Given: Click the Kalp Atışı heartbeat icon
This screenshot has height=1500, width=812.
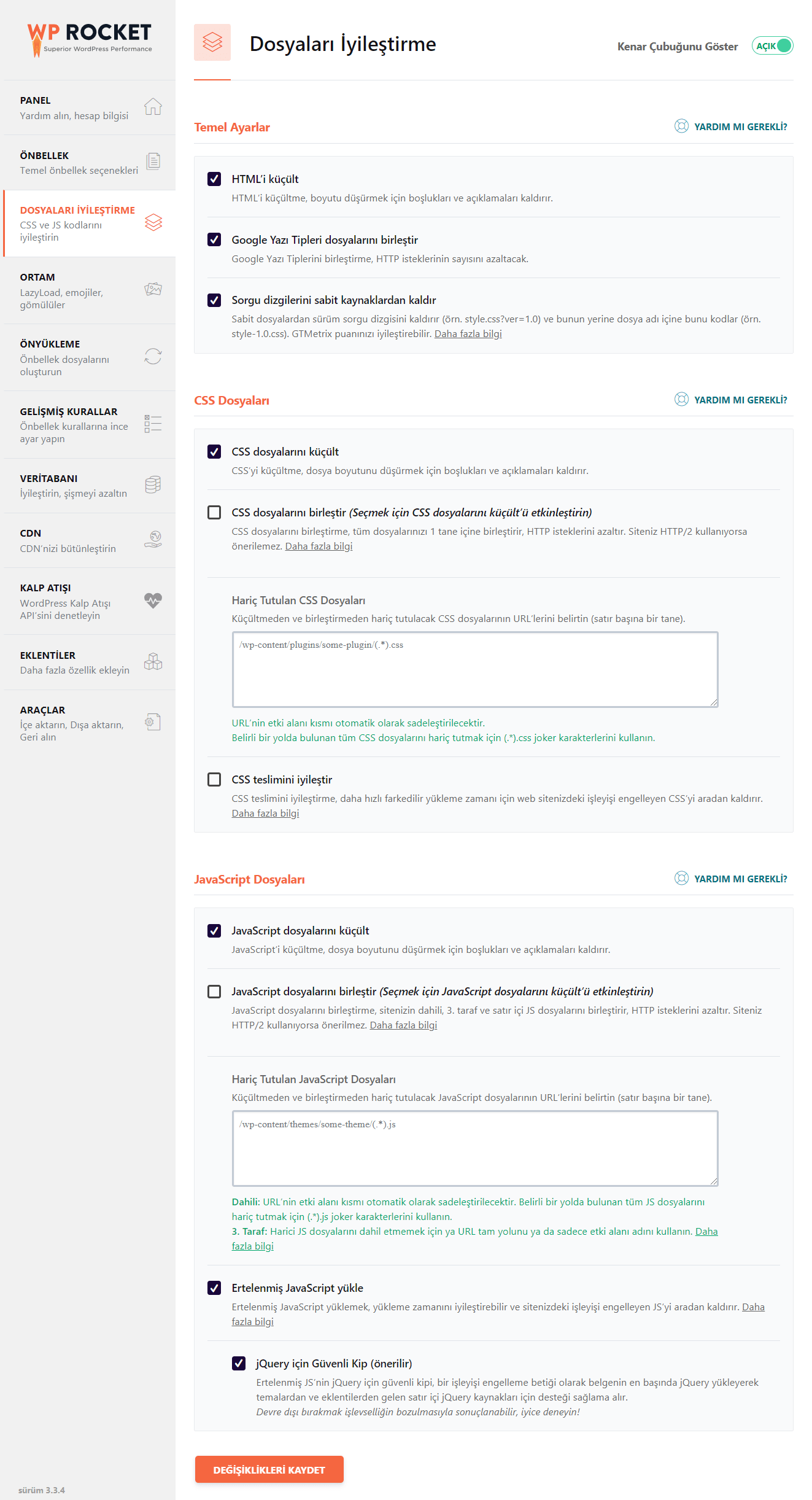Looking at the screenshot, I should point(153,600).
